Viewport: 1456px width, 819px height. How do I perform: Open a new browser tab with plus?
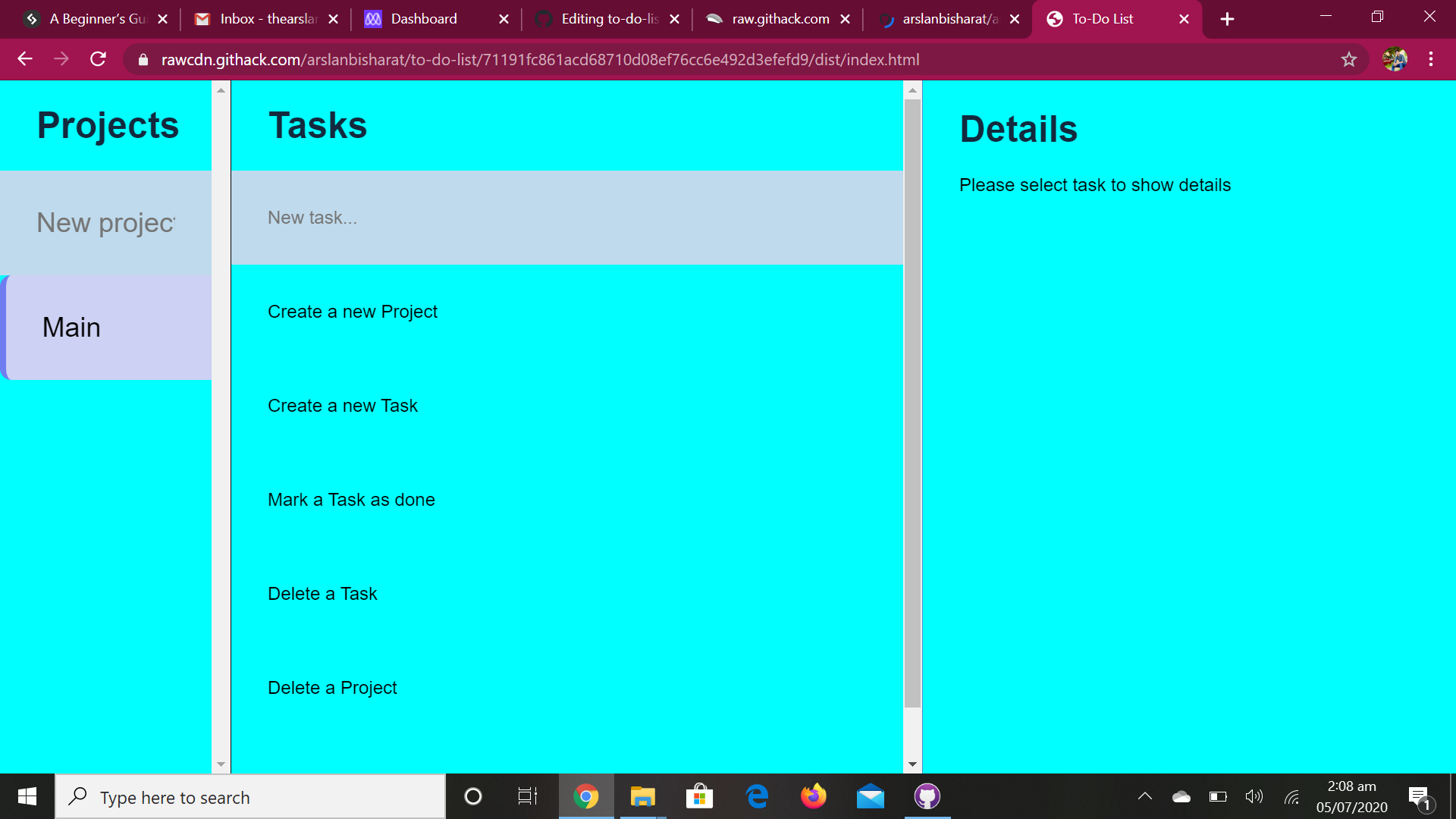(x=1227, y=19)
